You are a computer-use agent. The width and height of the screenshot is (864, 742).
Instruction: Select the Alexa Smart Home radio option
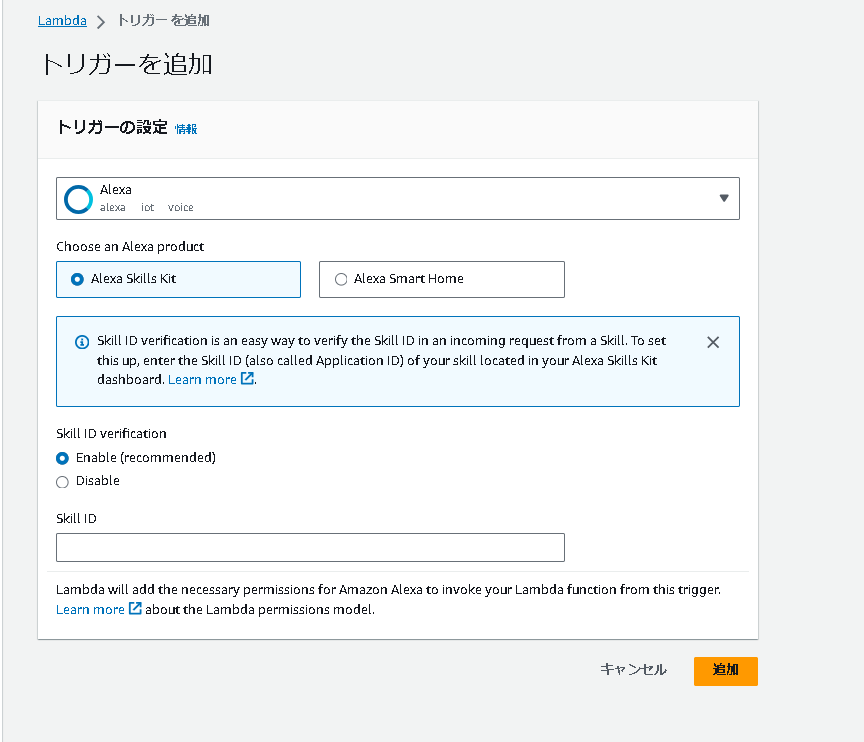click(341, 279)
